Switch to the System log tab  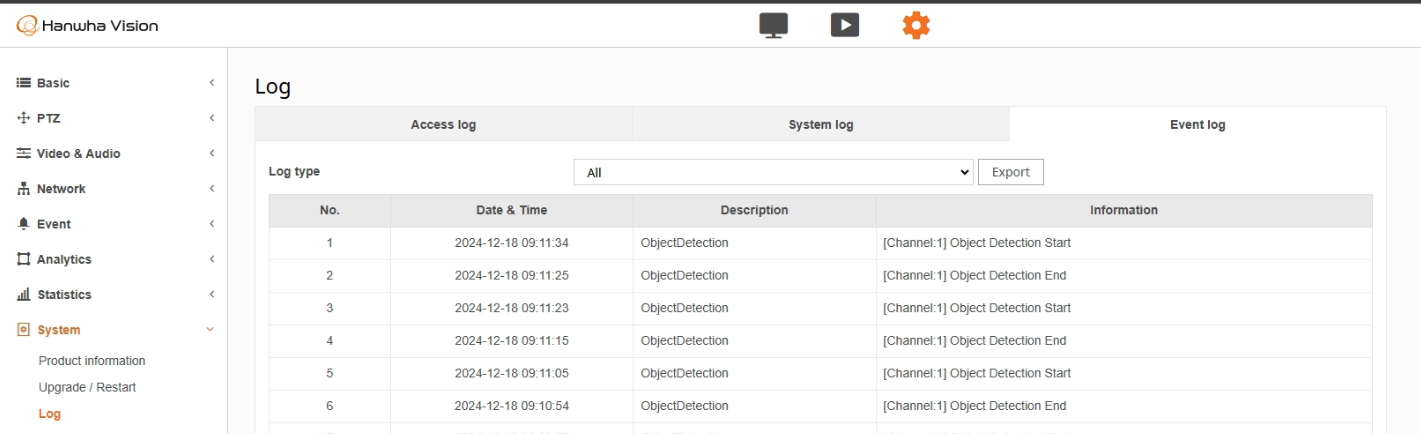point(821,125)
